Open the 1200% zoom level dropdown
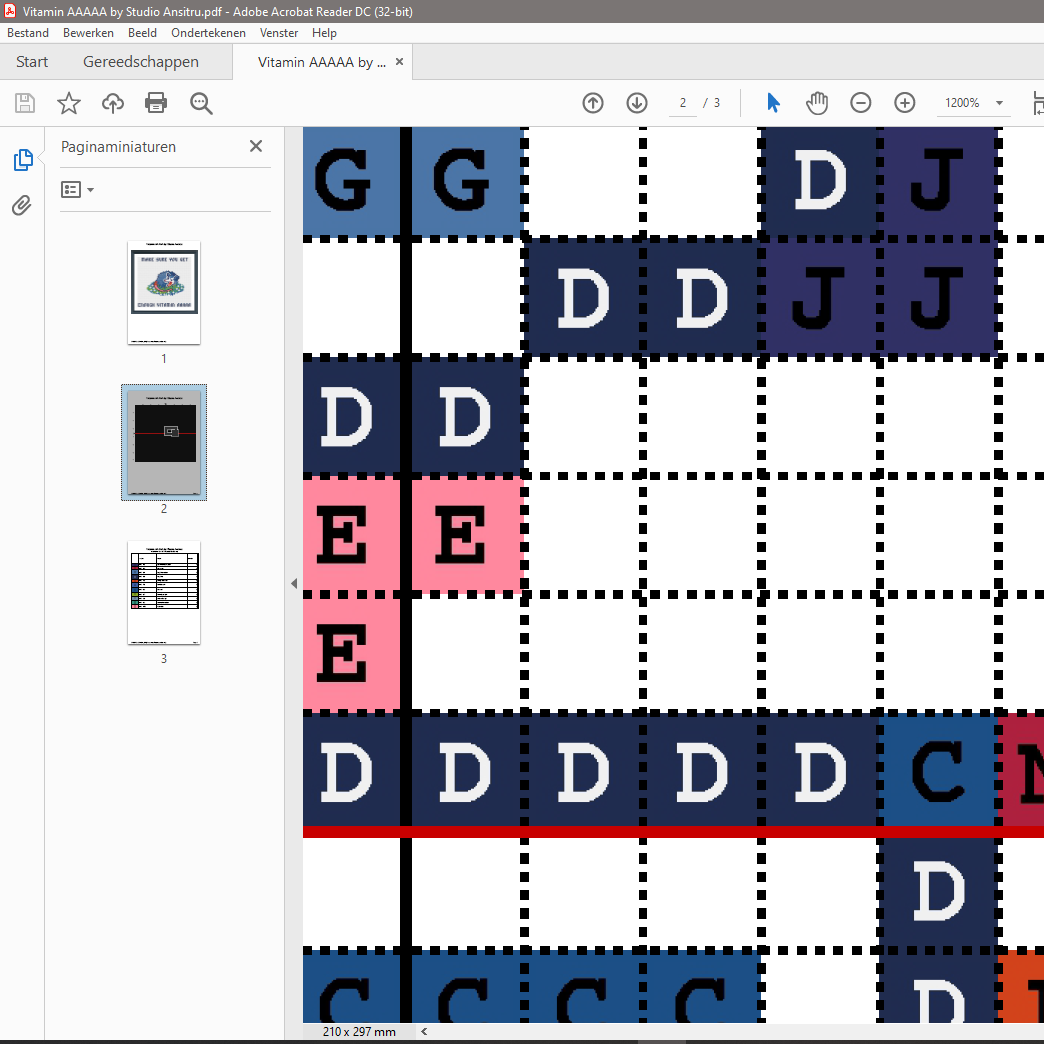The height and width of the screenshot is (1044, 1044). pos(973,103)
